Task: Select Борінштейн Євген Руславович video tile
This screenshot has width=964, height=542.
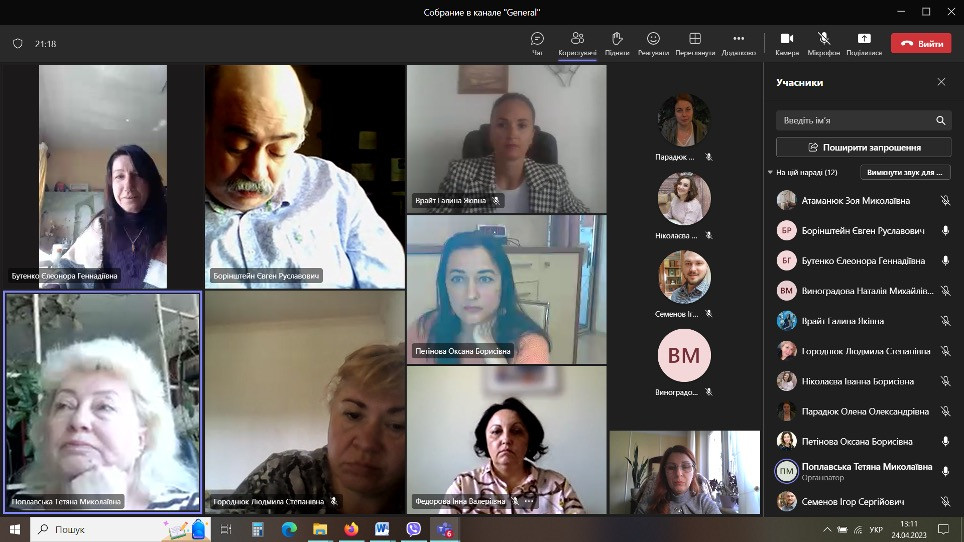Action: click(x=305, y=176)
